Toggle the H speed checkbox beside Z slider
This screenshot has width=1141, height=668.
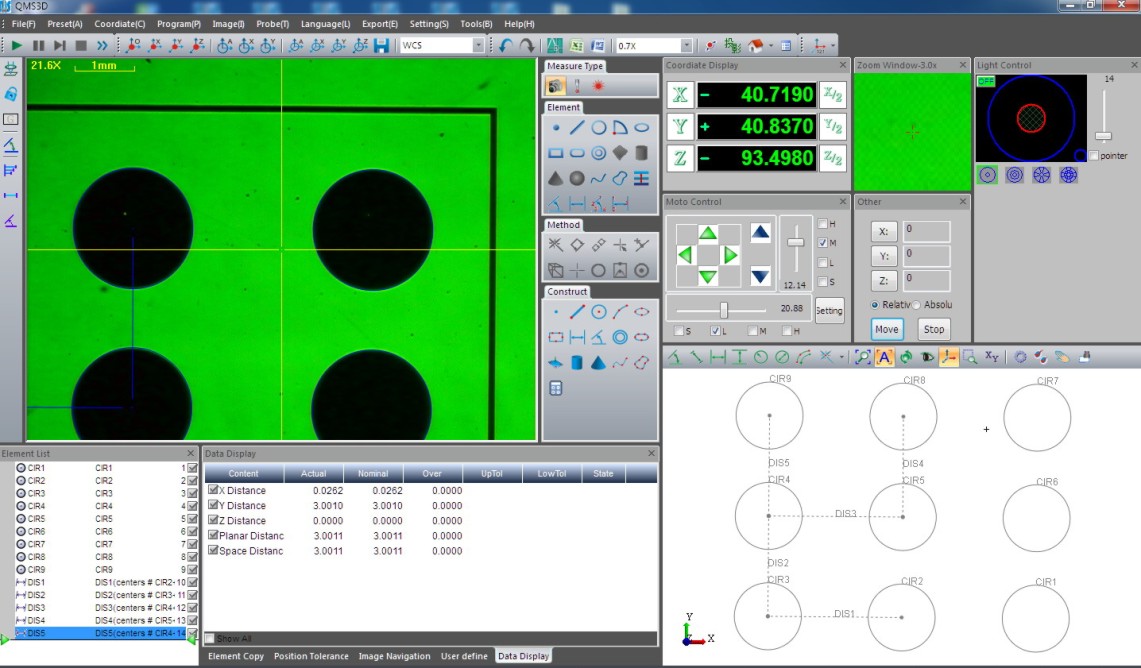822,224
